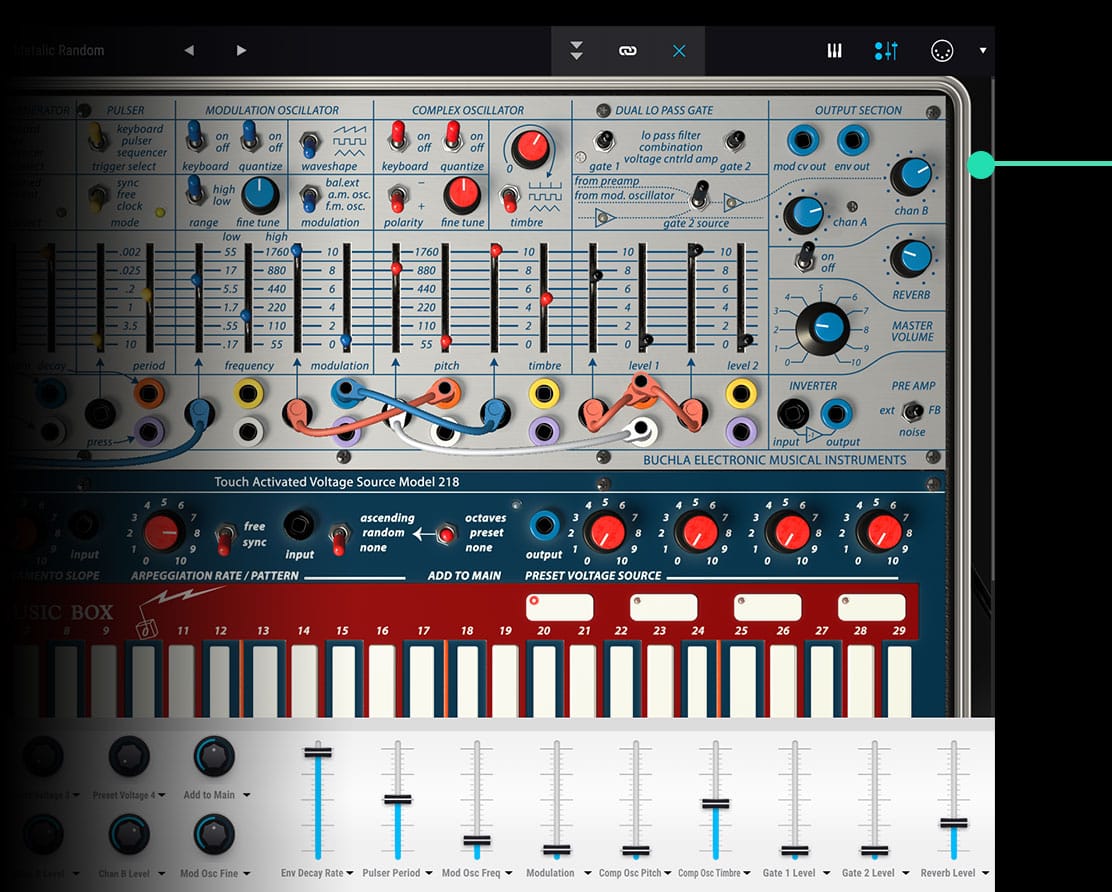Image resolution: width=1112 pixels, height=892 pixels.
Task: Toggle the Complex Oscillator keyboard switch
Action: pos(397,136)
